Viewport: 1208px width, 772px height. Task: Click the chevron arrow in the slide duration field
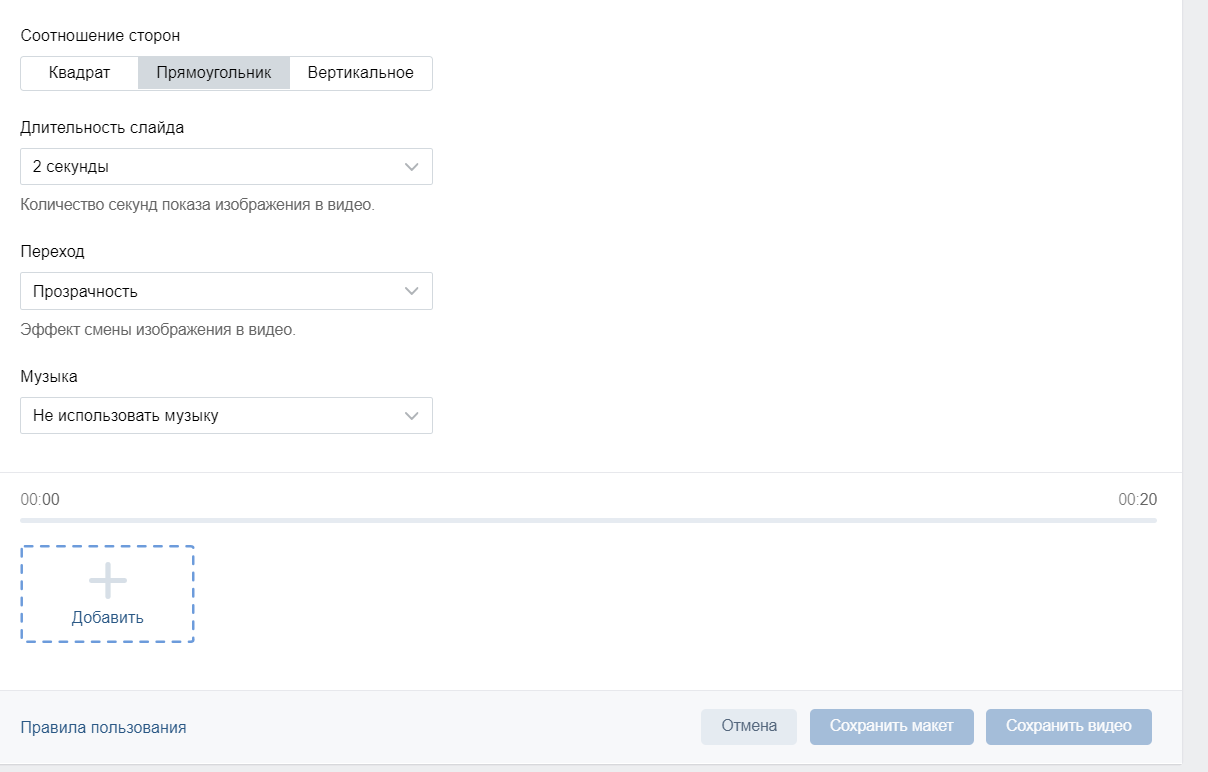(411, 167)
